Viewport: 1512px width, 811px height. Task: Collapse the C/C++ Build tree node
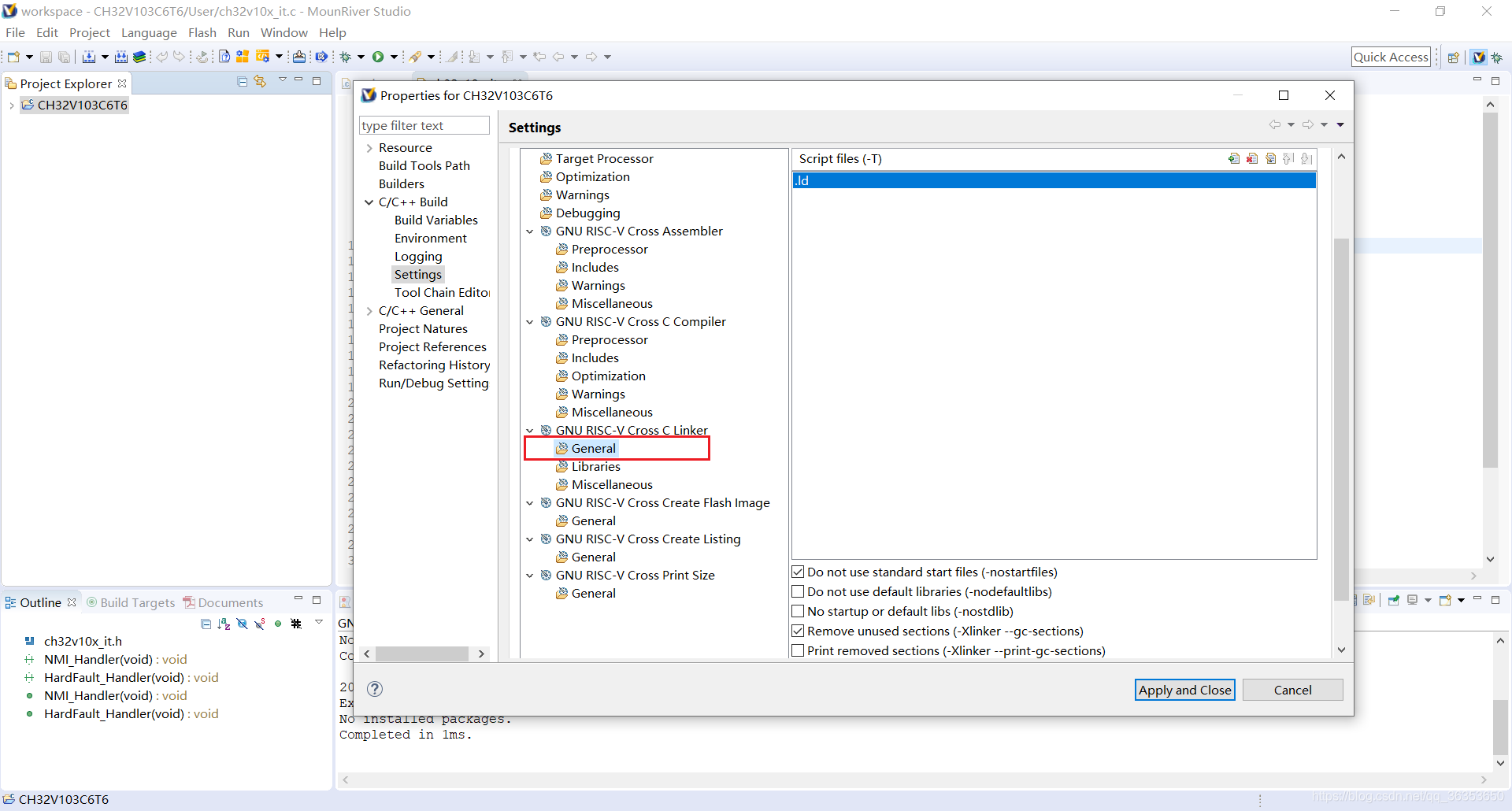point(369,202)
